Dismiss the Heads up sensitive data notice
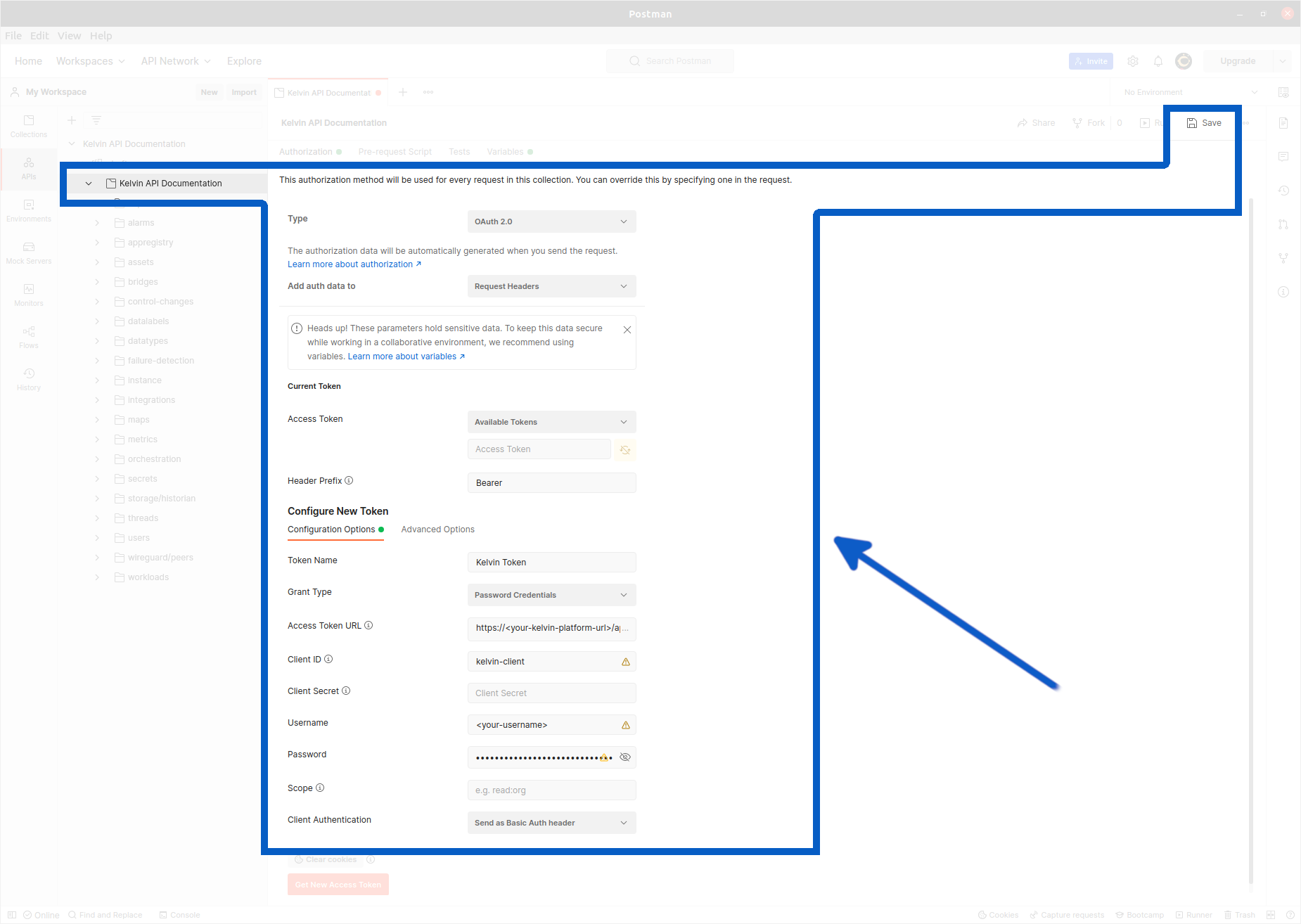 point(627,330)
